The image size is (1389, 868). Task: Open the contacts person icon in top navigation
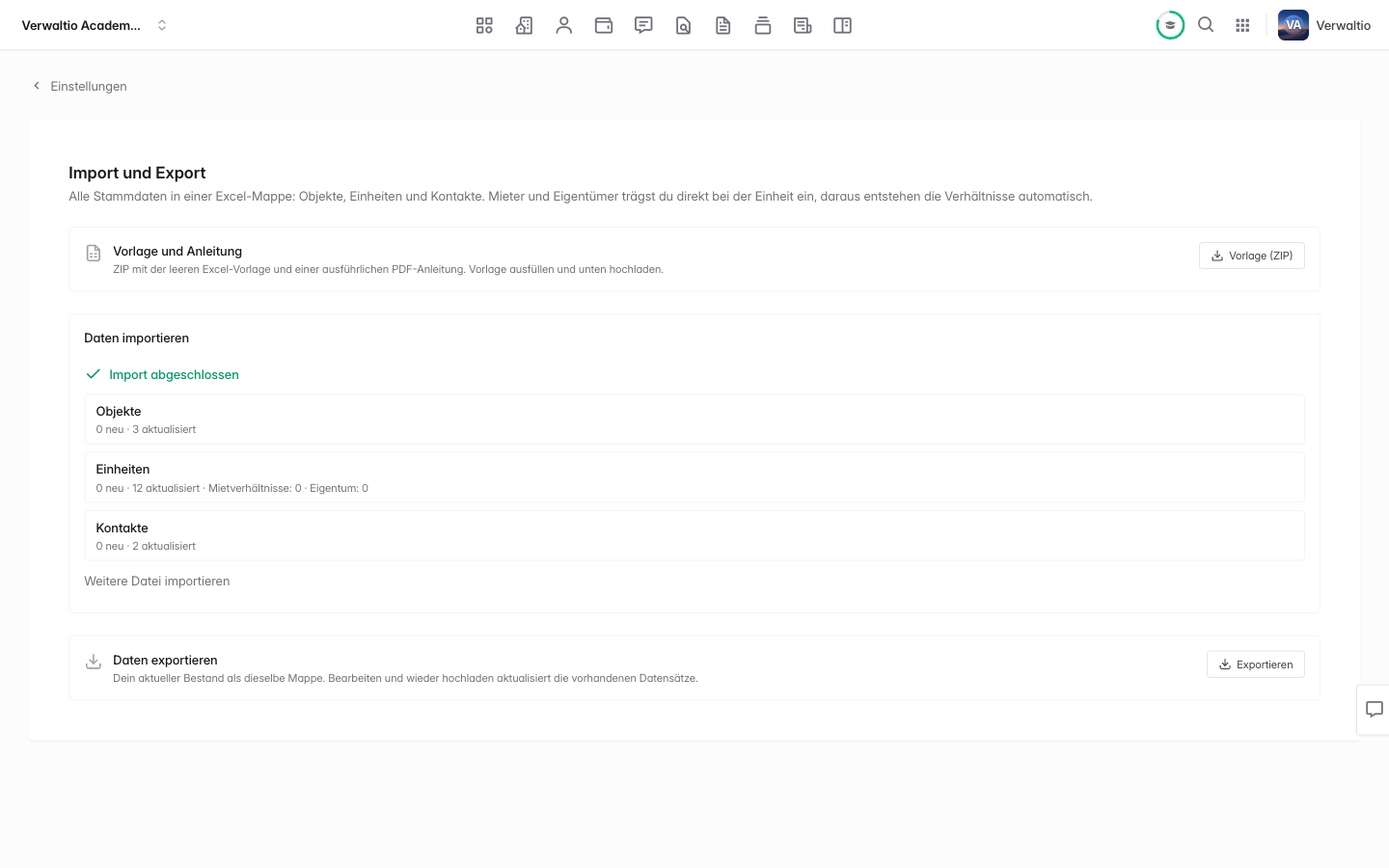click(x=564, y=26)
